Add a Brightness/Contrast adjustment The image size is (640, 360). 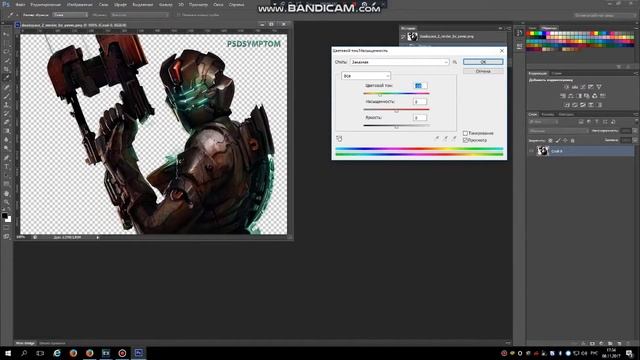click(567, 87)
